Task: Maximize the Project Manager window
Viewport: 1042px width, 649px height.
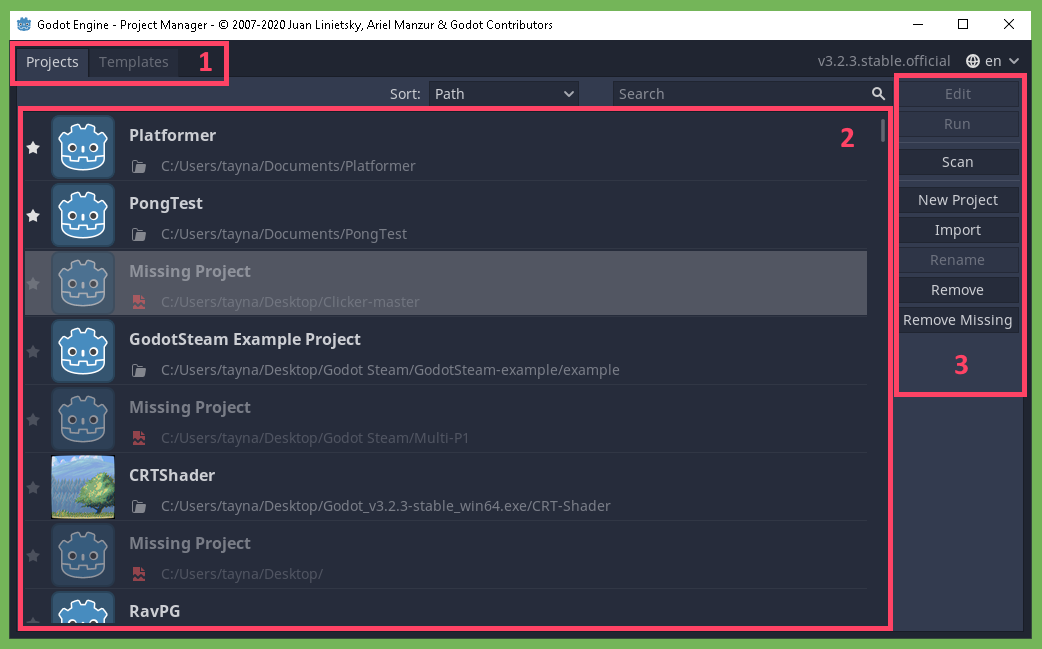Action: point(963,25)
